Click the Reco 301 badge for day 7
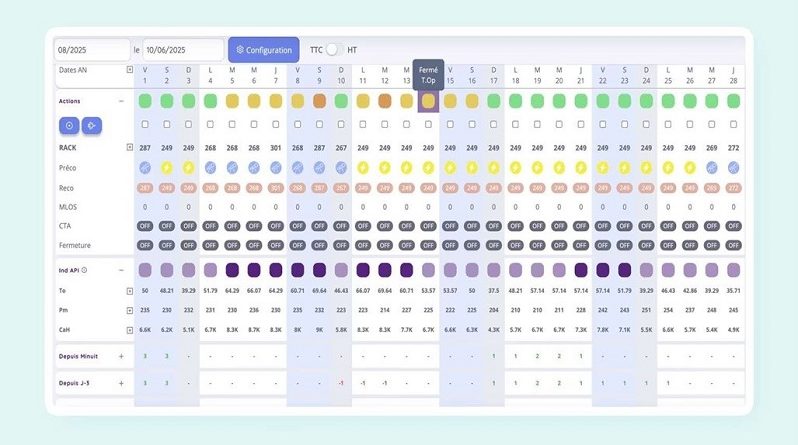This screenshot has width=798, height=445. click(x=276, y=188)
